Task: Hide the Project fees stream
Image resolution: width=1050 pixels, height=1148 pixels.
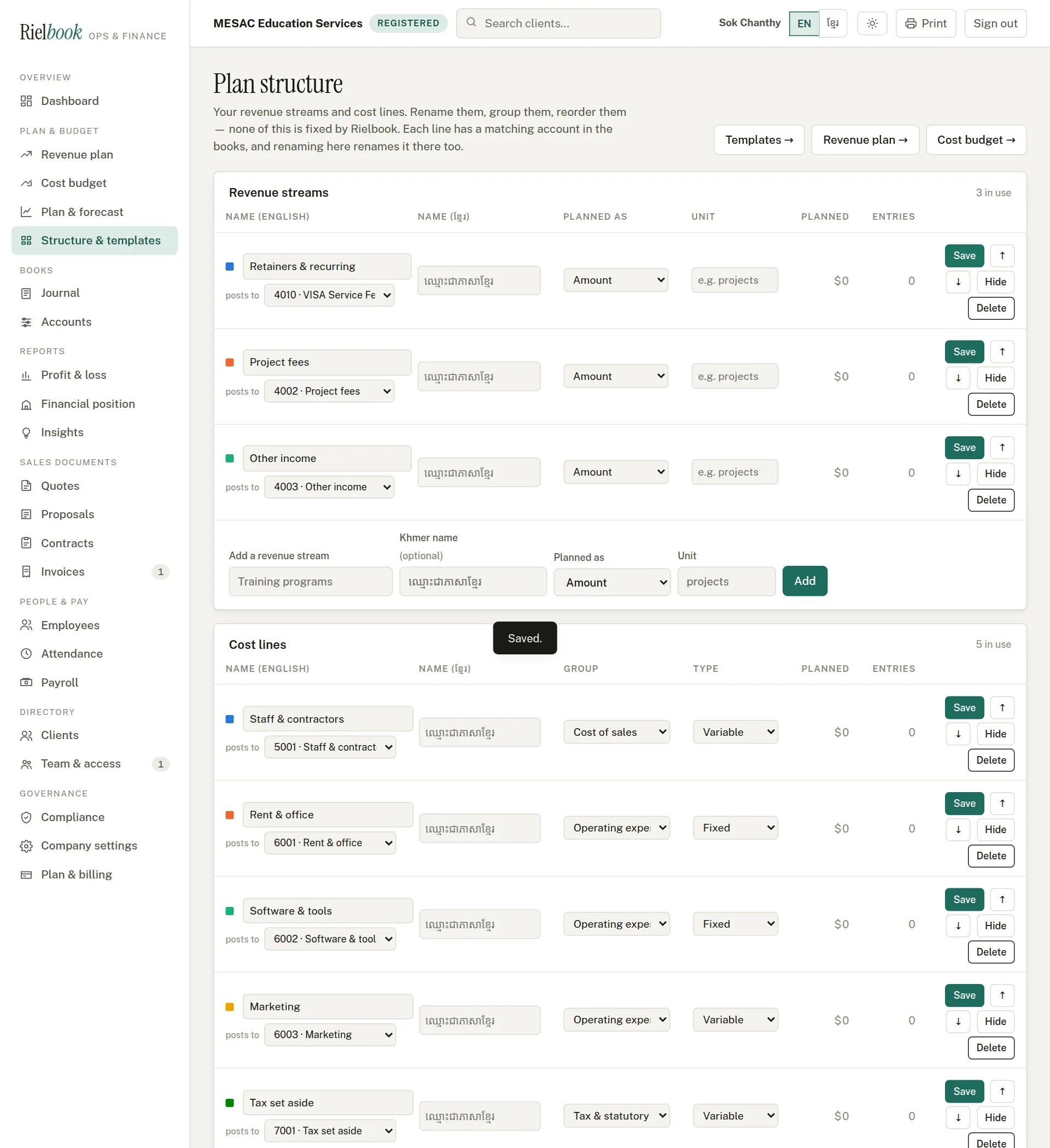Action: pos(995,378)
